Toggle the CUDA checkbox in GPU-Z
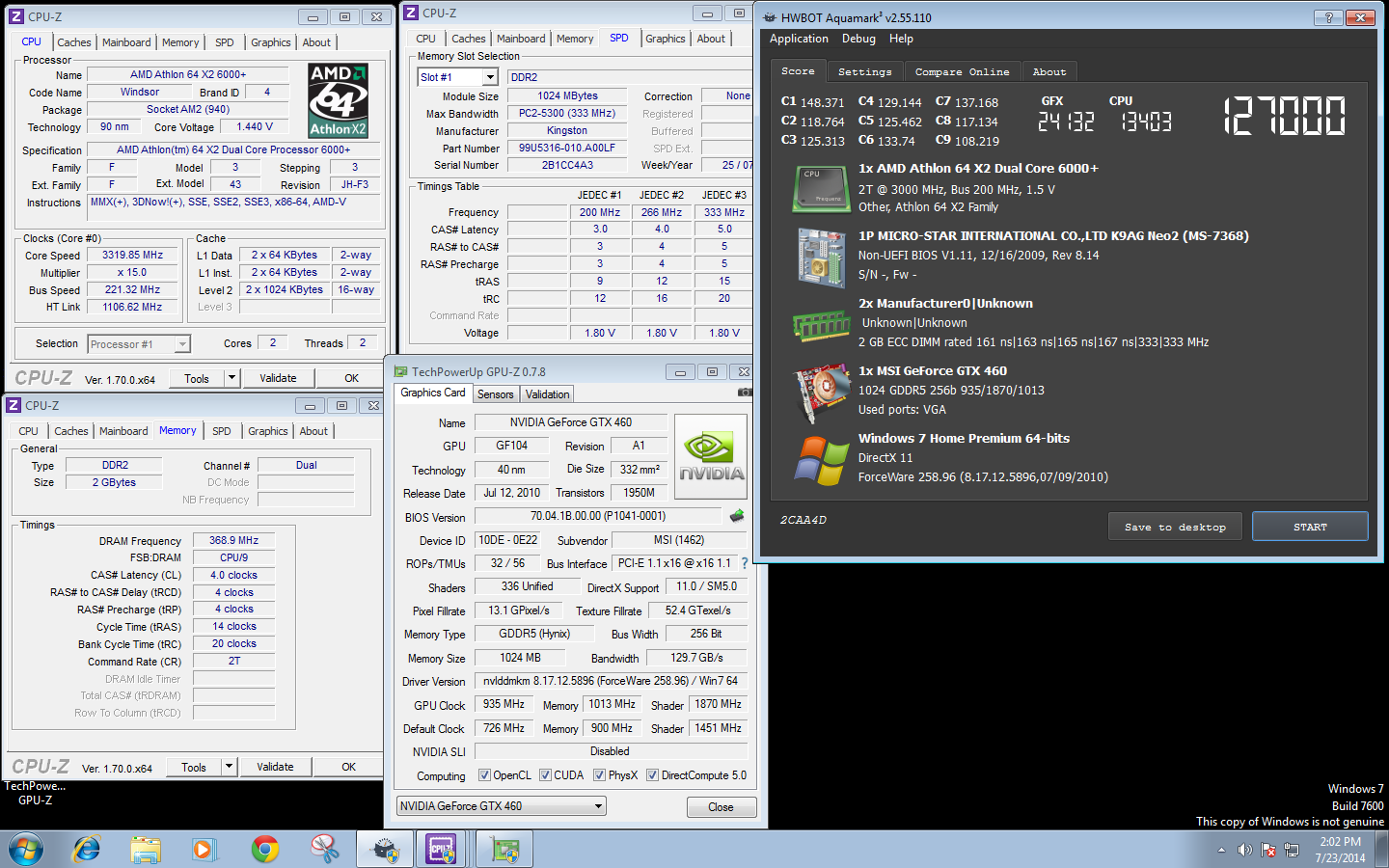Screen dimensions: 1389x868 546,775
